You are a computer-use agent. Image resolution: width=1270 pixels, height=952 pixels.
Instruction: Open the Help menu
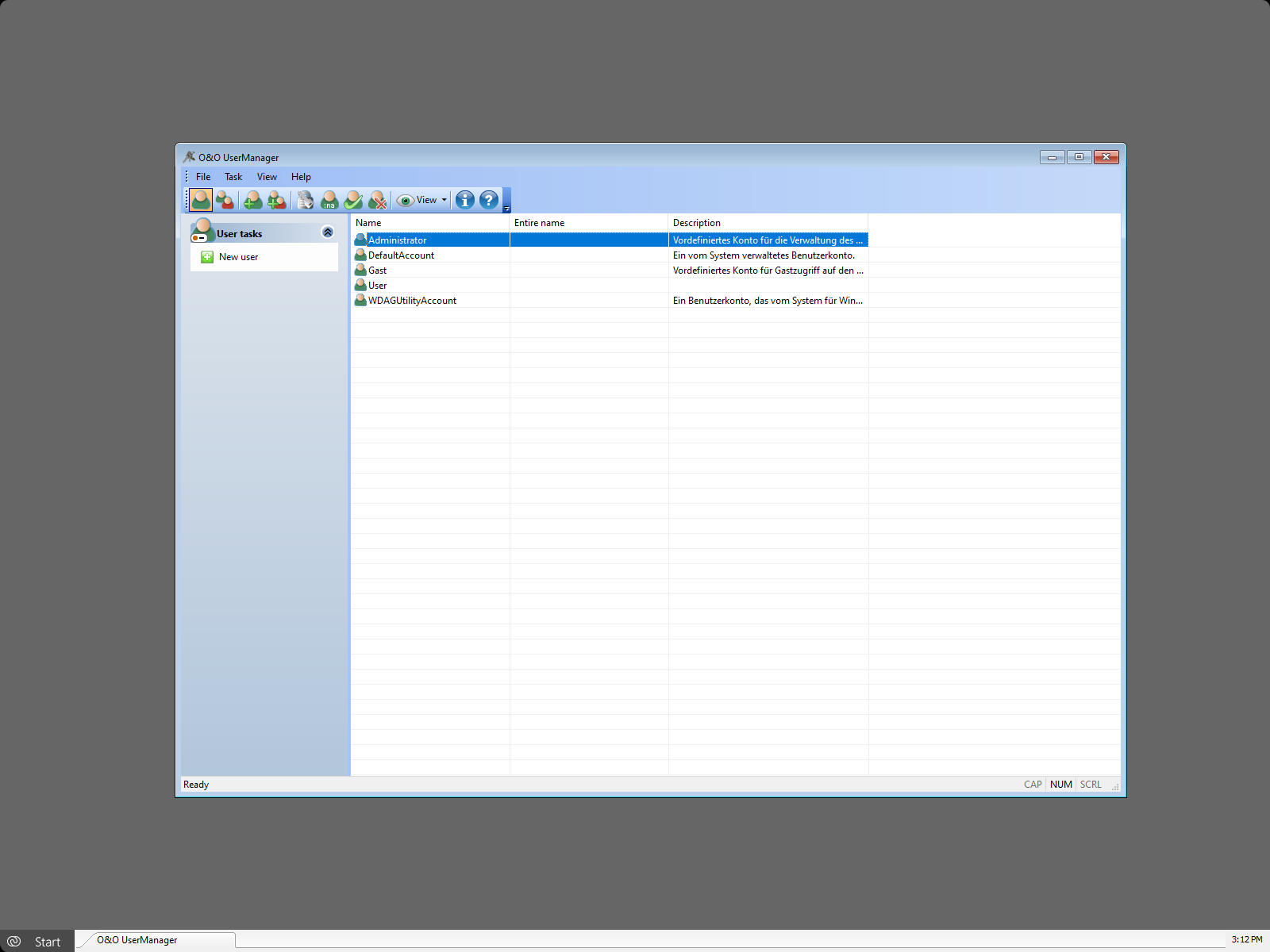[301, 177]
